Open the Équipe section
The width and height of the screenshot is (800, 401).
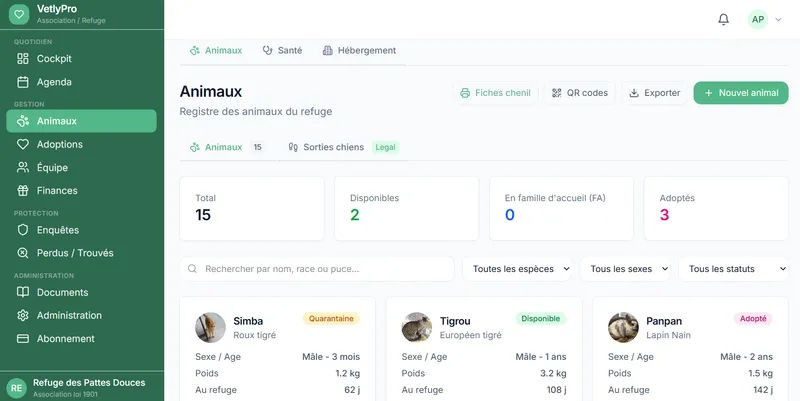52,167
